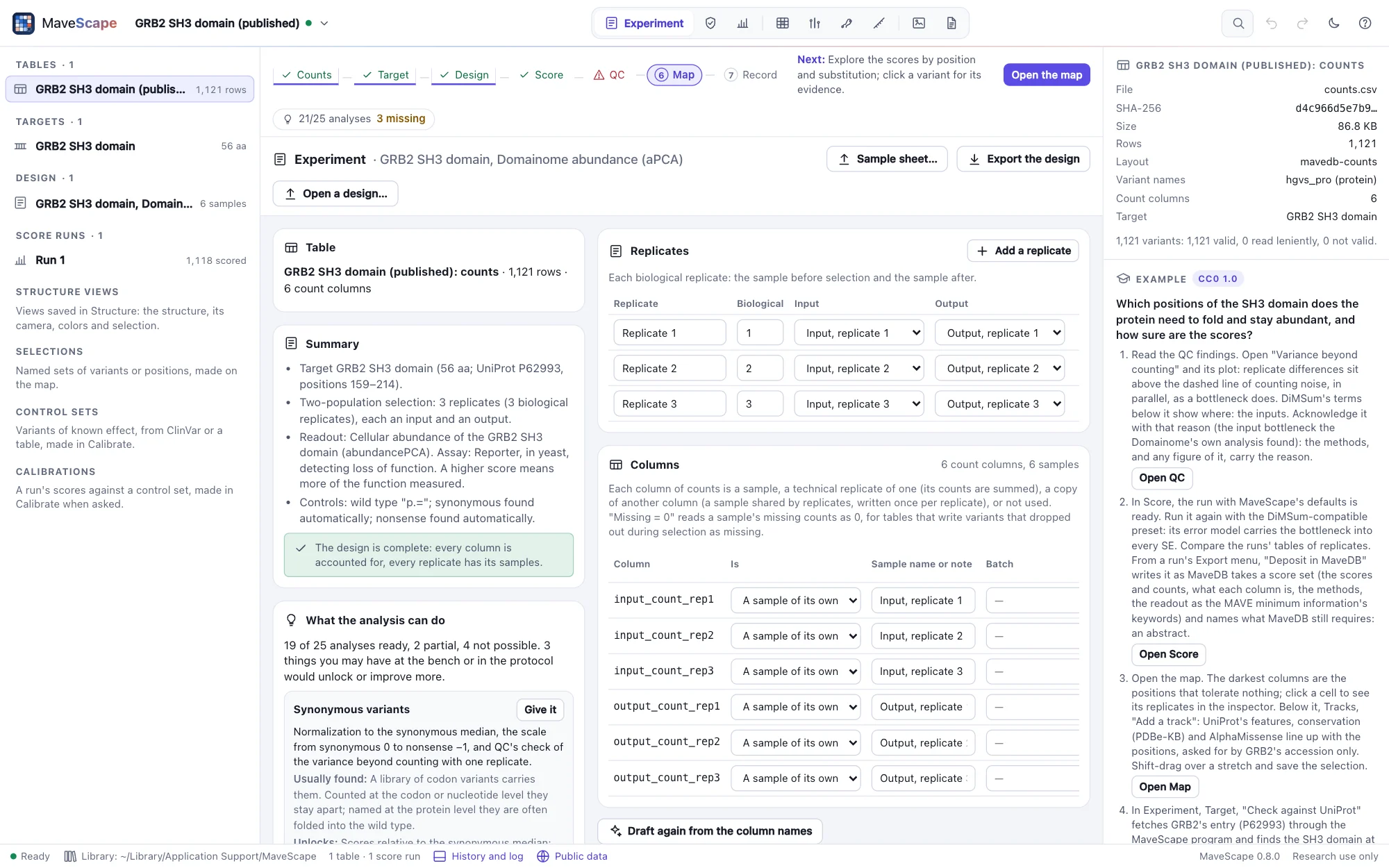1389x868 pixels.
Task: Go to the Design step
Action: 464,74
